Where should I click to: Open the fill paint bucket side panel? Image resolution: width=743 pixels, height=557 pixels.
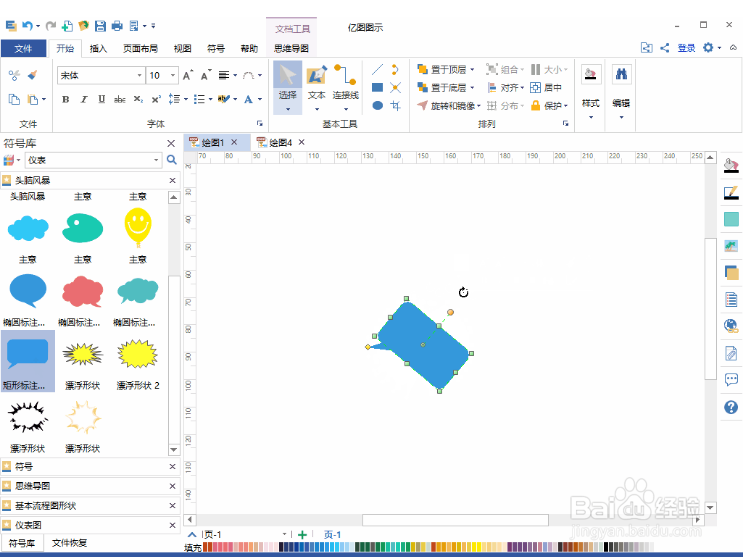(x=731, y=165)
